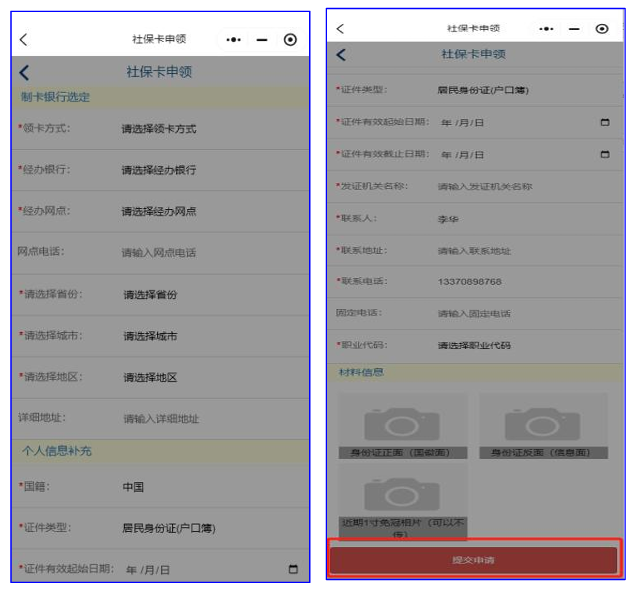The height and width of the screenshot is (591, 633).
Task: Select province via 请选择省份
Action: pyautogui.click(x=151, y=295)
